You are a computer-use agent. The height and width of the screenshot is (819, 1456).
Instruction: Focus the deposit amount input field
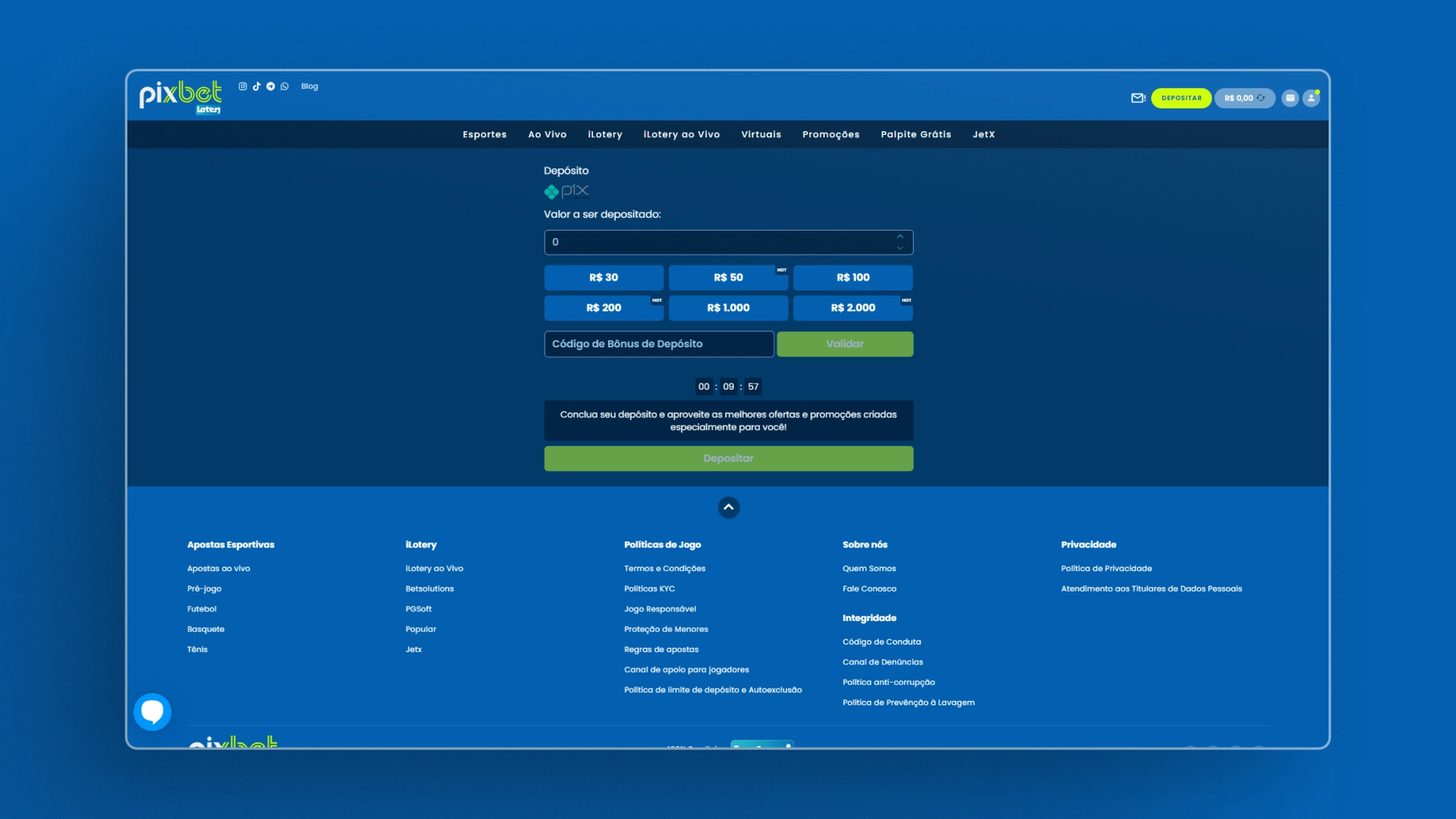pos(728,243)
